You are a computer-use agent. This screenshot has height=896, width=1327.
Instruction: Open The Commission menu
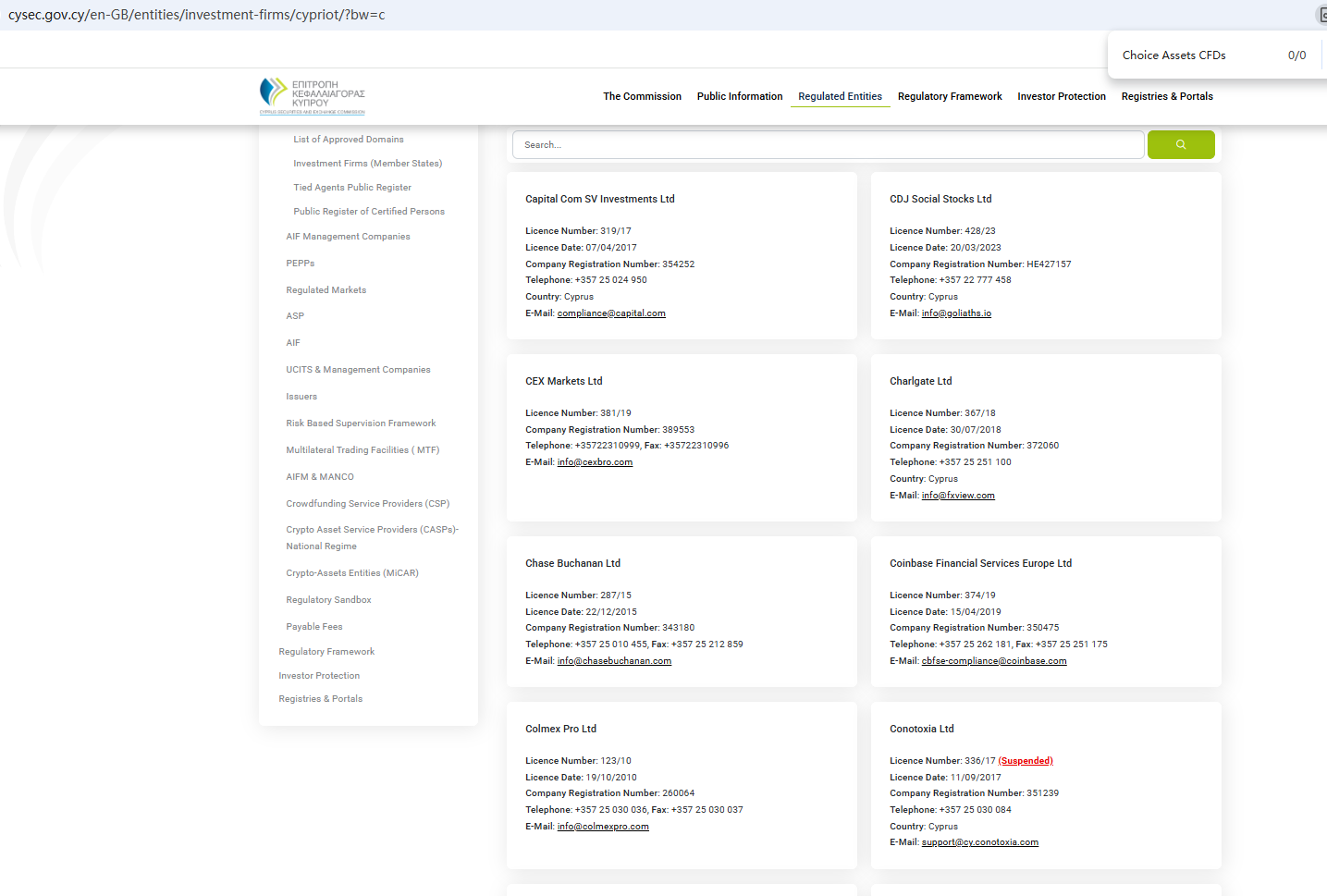tap(642, 96)
